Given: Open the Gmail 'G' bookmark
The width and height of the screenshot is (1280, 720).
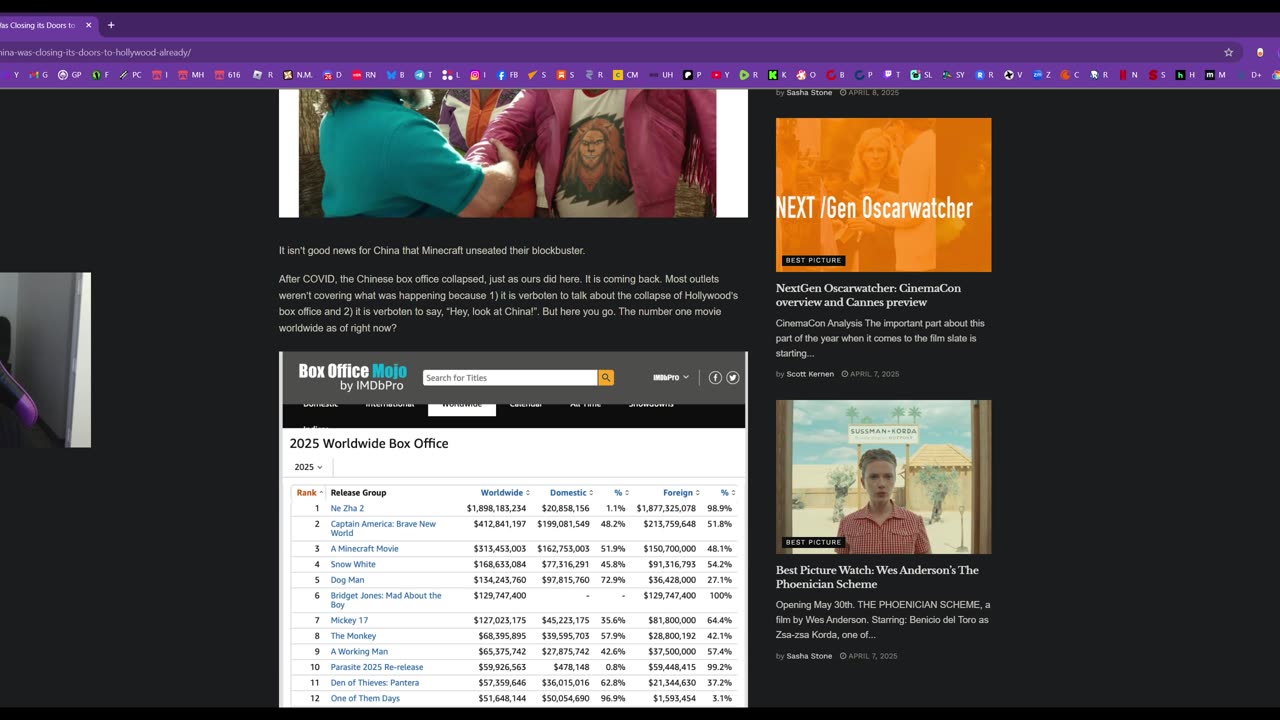Looking at the screenshot, I should [38, 75].
